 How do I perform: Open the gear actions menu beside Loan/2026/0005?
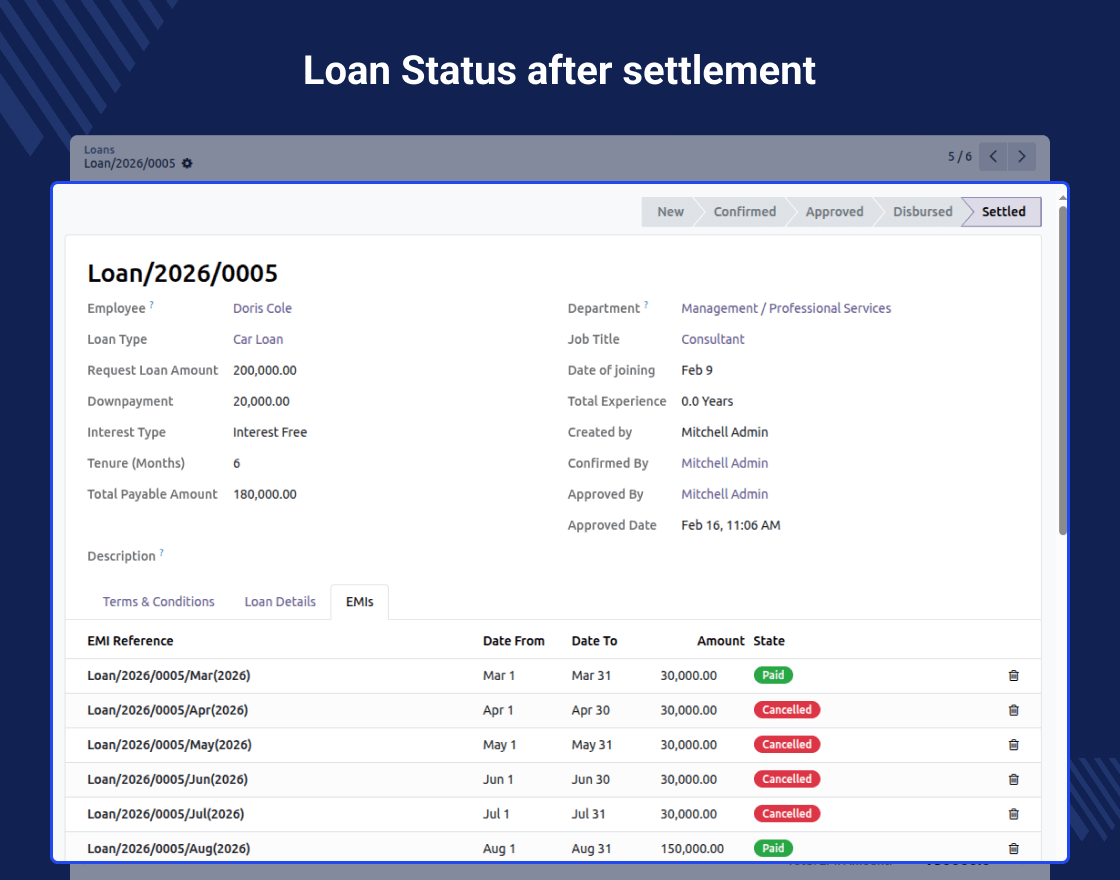point(187,164)
